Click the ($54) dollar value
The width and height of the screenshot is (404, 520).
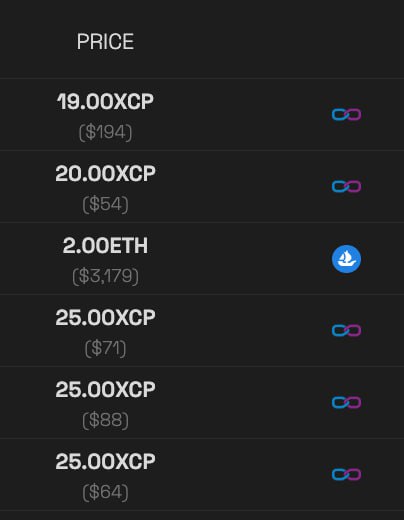pos(105,204)
